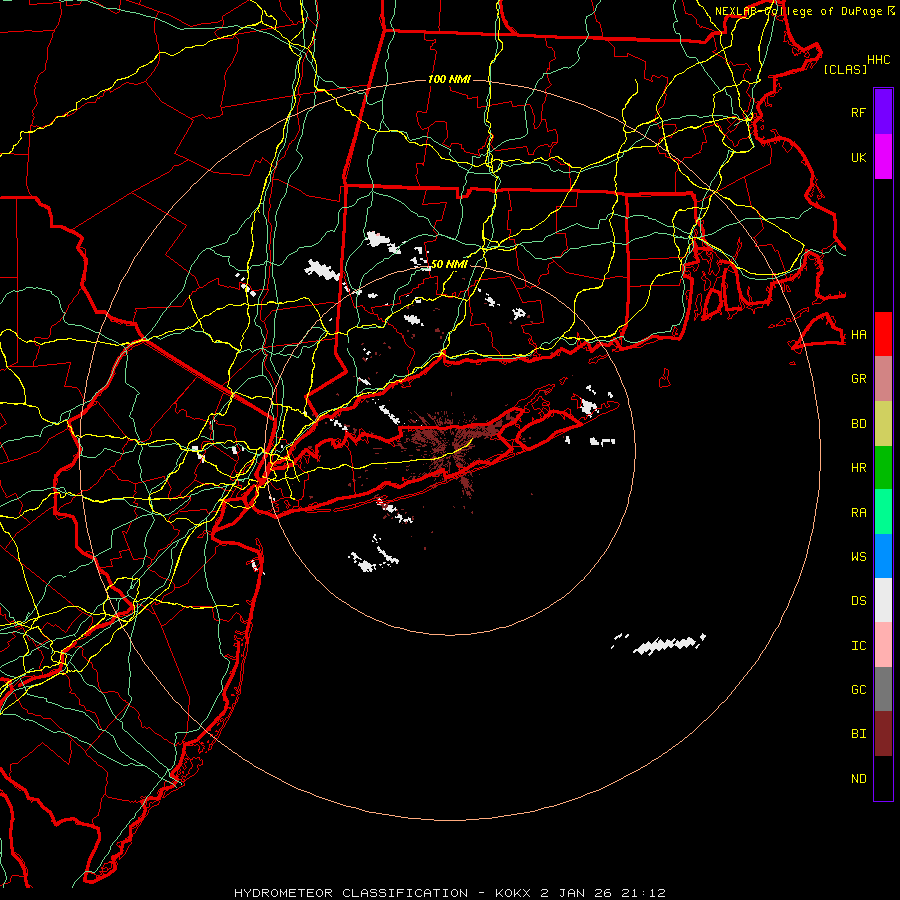Click the BI legend label

[858, 734]
